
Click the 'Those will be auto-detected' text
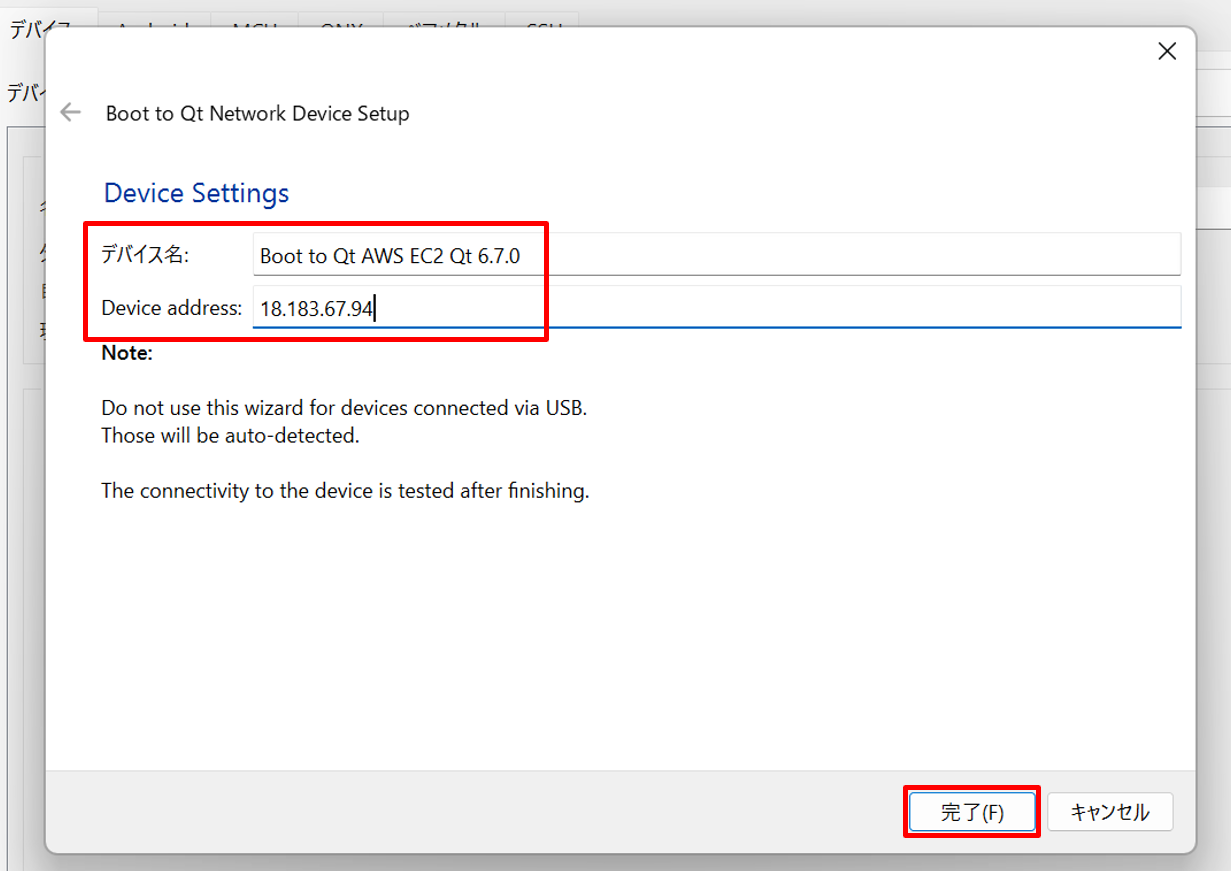coord(229,436)
